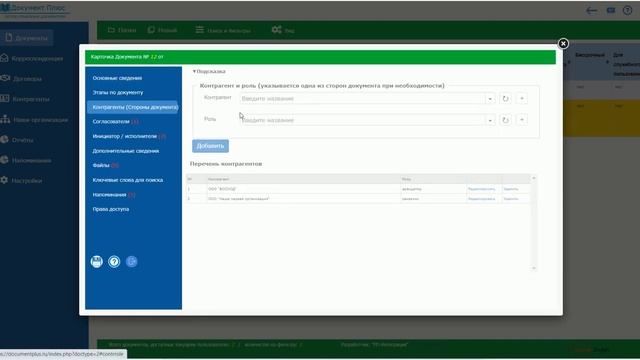The width and height of the screenshot is (640, 360).
Task: Switch to Ключевые слова для поиска tab
Action: 128,180
